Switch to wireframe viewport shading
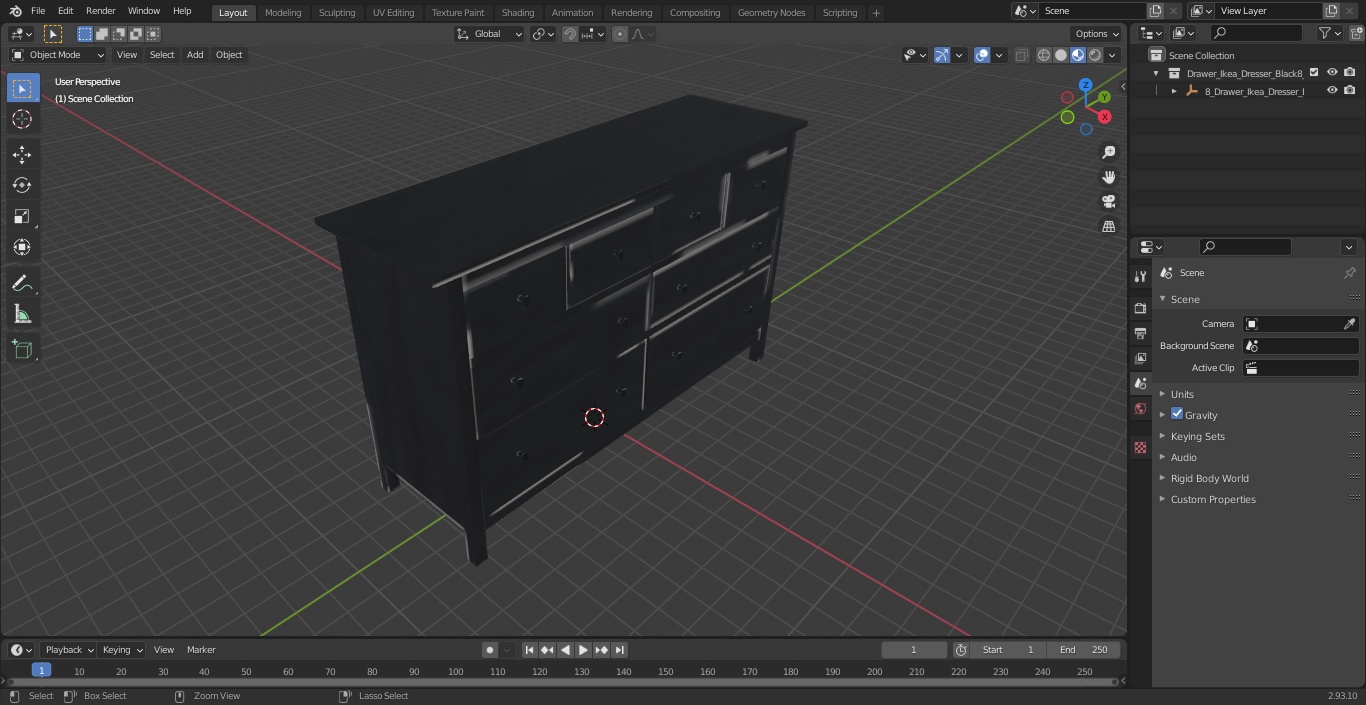 tap(1044, 55)
